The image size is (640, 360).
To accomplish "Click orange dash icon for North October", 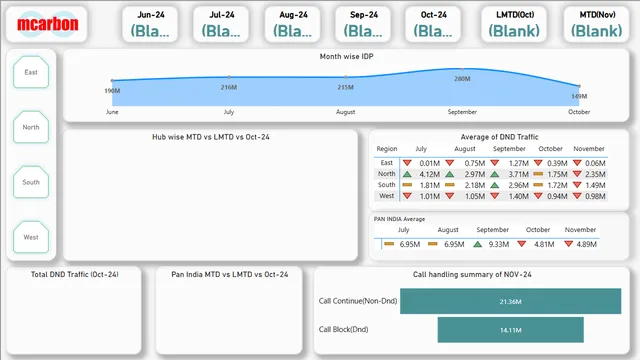I will tap(538, 174).
